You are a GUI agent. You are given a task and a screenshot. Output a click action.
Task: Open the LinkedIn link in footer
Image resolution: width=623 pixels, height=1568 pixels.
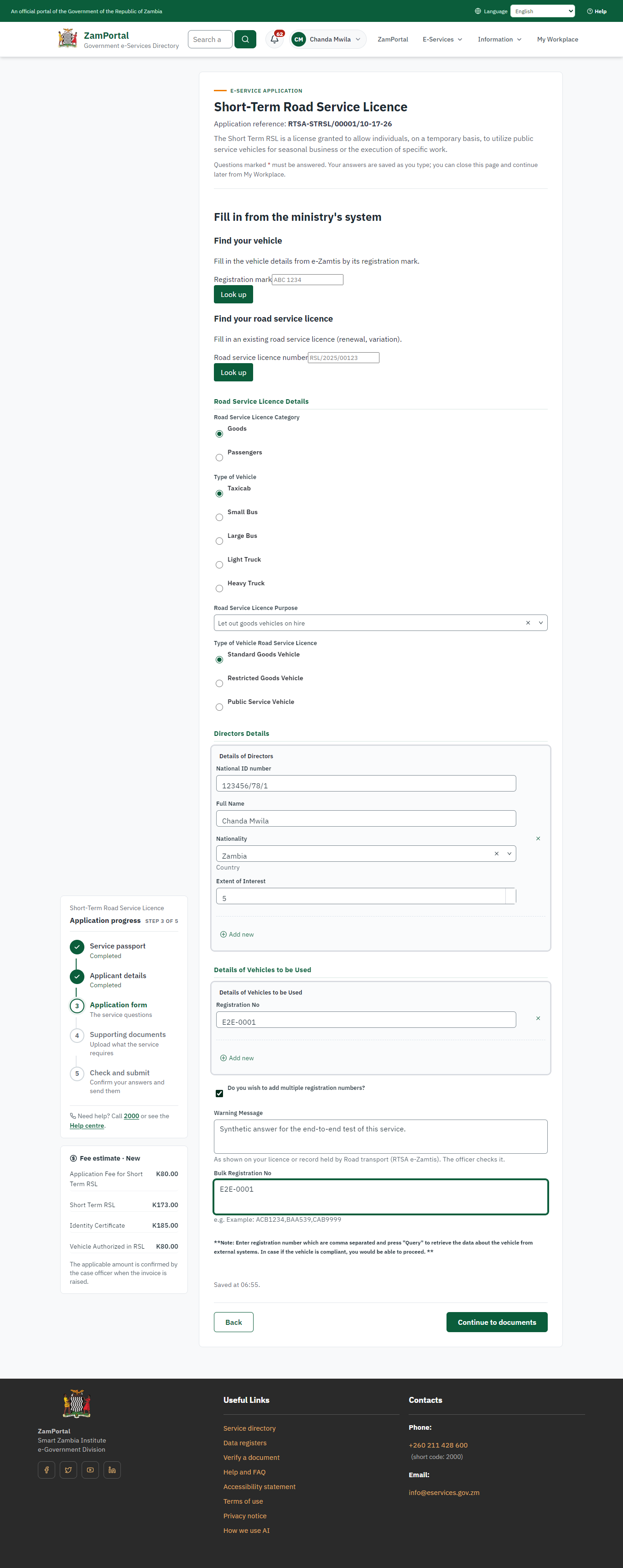coord(112,1470)
